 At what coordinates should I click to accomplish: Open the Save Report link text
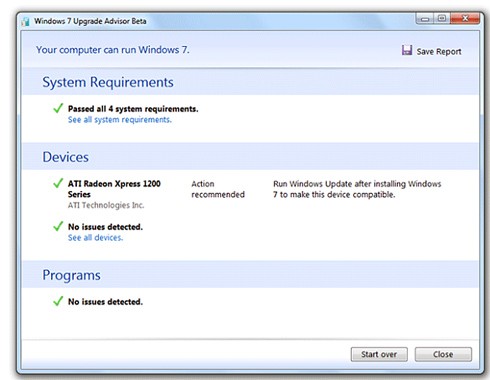point(439,52)
